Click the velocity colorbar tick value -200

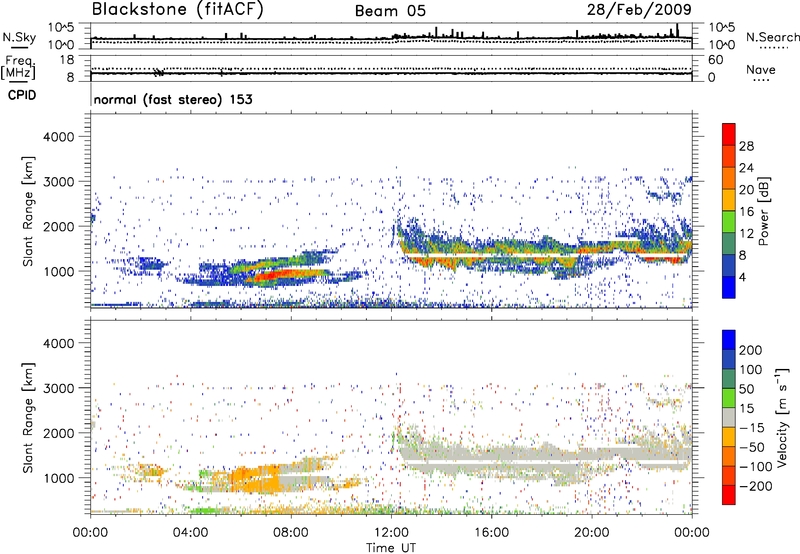tap(755, 486)
